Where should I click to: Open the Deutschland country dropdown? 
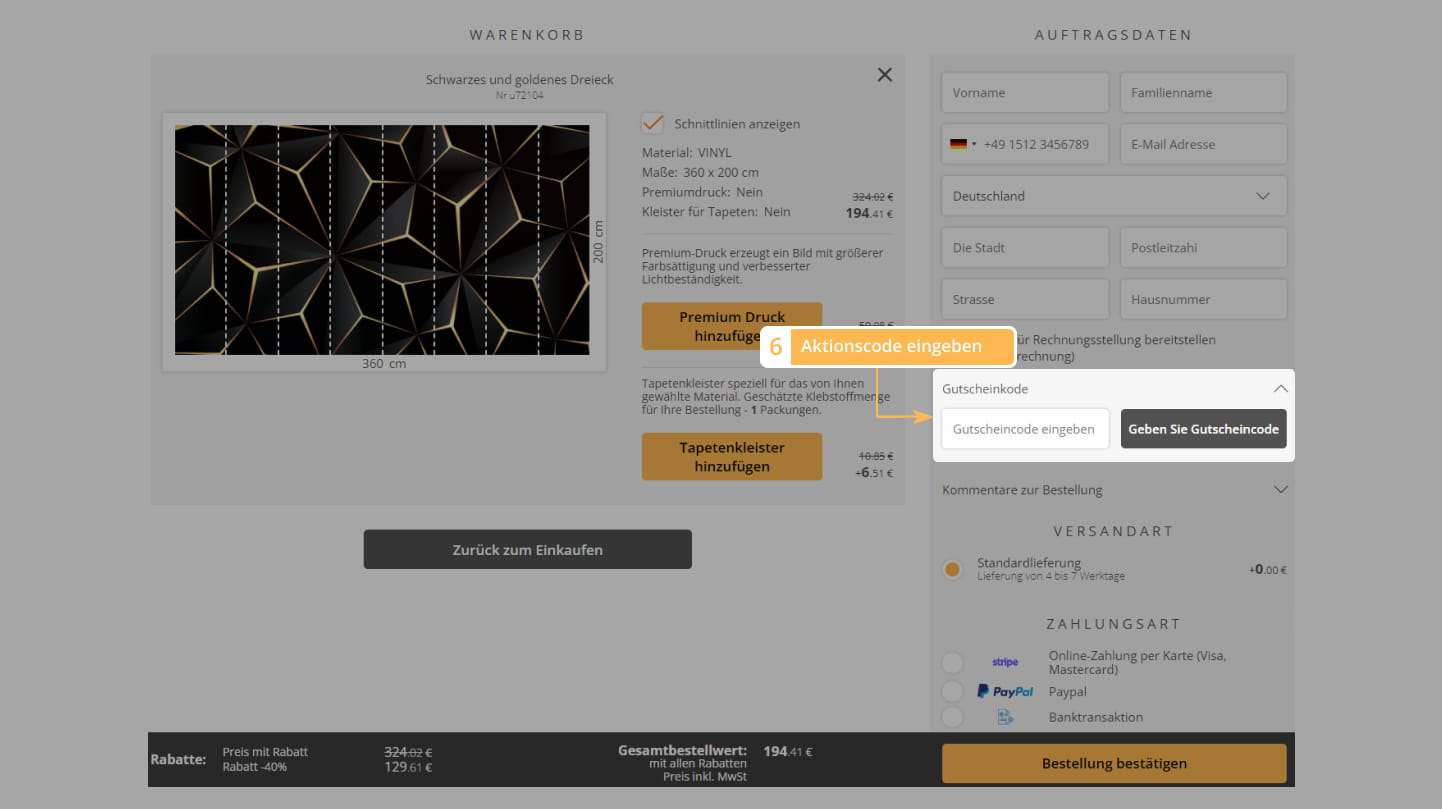(1113, 196)
